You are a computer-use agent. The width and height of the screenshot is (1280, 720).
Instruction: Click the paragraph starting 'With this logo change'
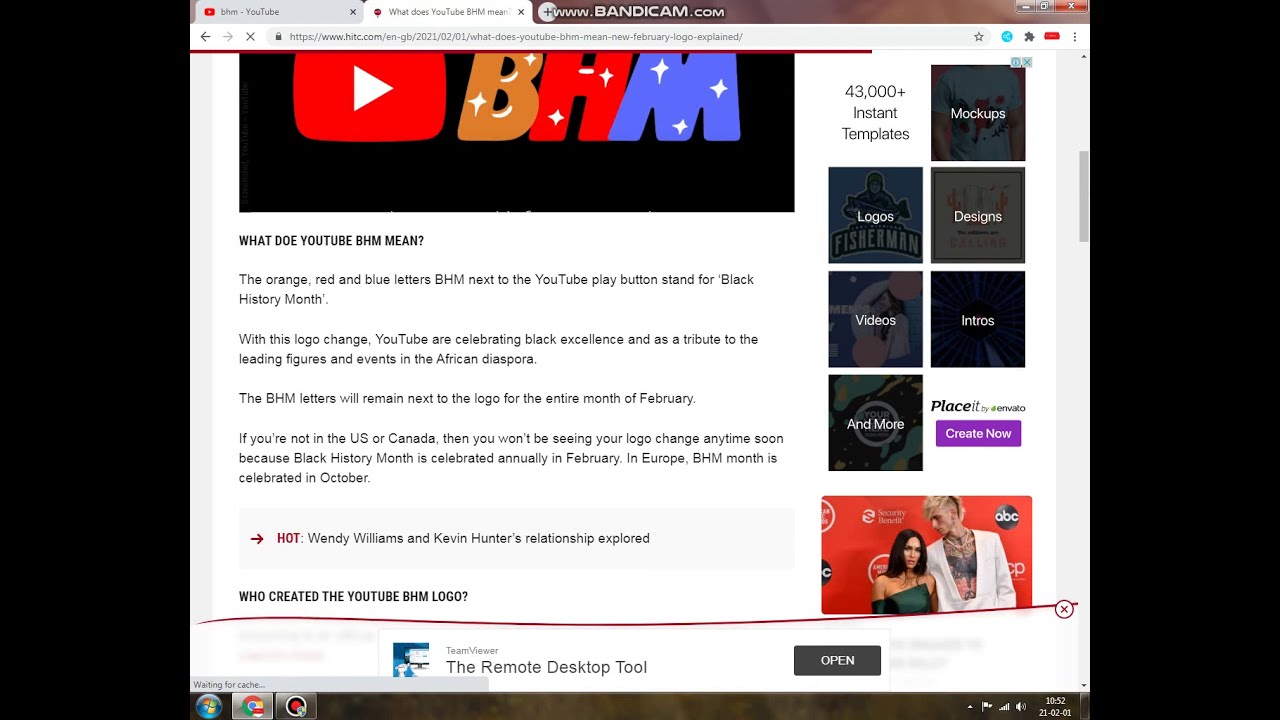(498, 349)
